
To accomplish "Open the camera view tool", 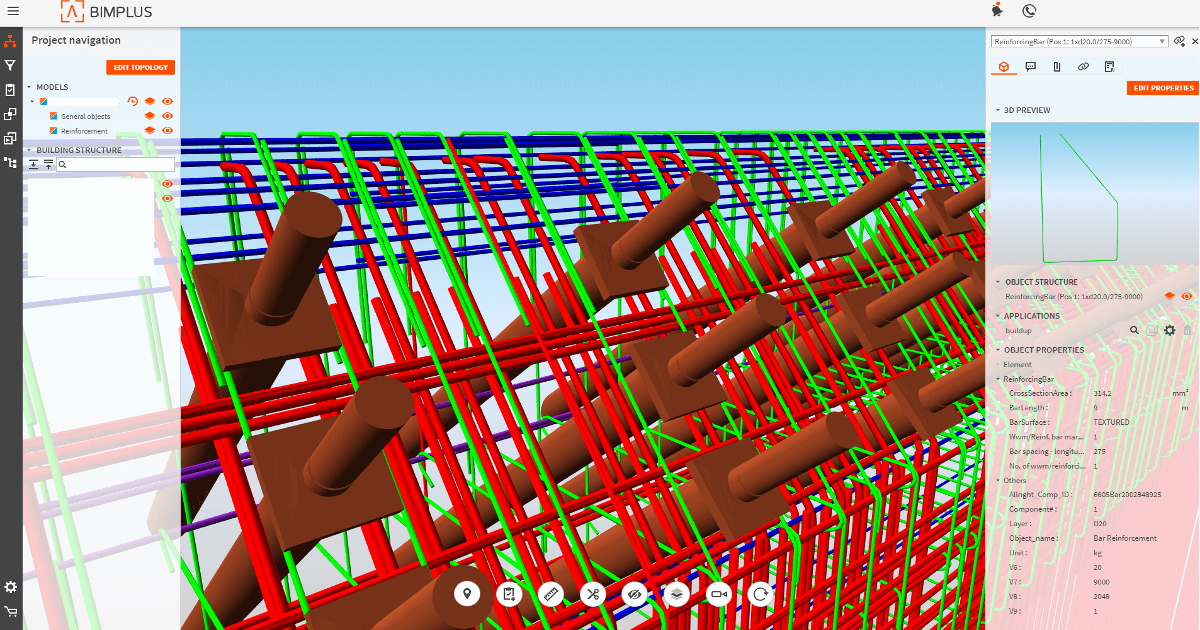I will (719, 594).
